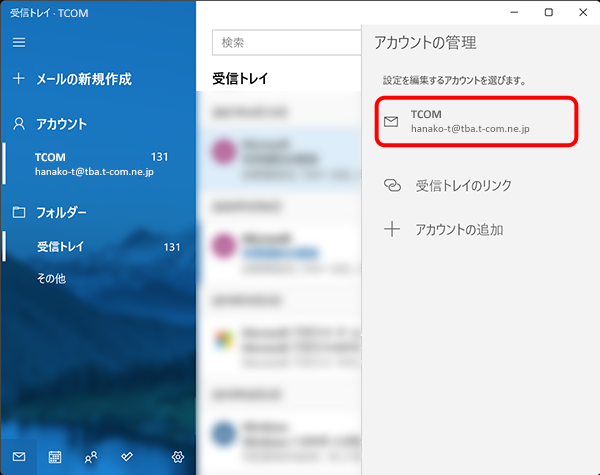Maximize the mail window

(549, 12)
